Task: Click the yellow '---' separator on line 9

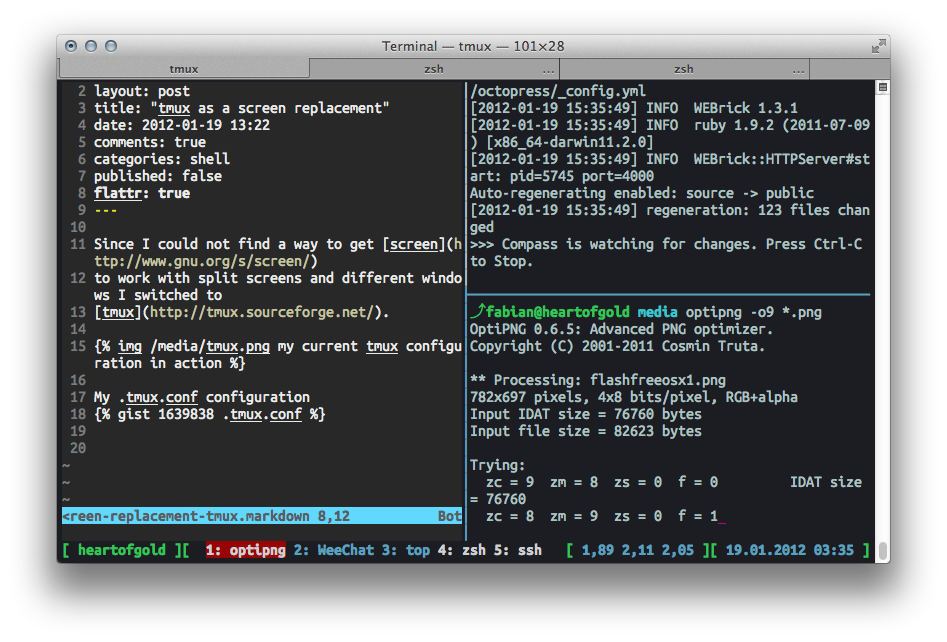Action: [x=106, y=210]
